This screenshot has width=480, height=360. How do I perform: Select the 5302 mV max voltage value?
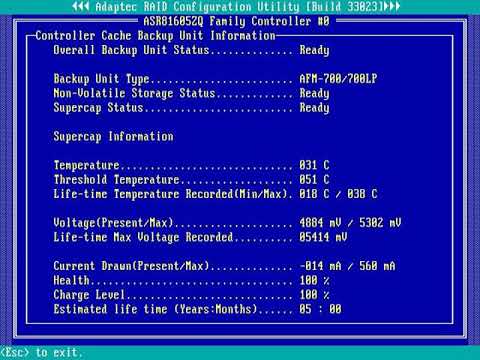coord(380,223)
